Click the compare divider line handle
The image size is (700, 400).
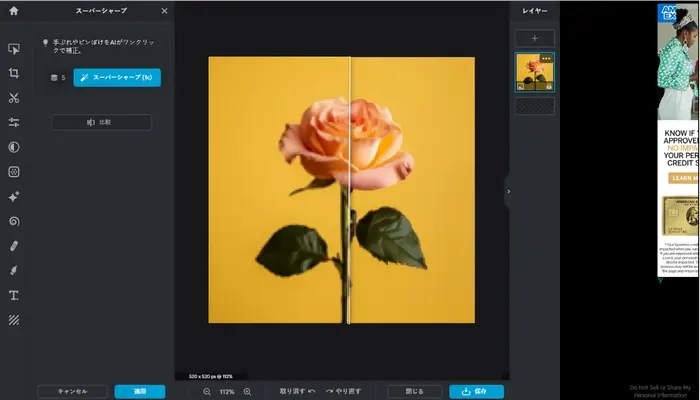coord(350,190)
